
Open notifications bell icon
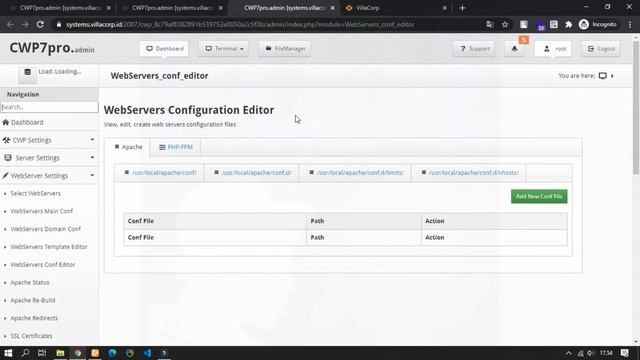tap(514, 49)
